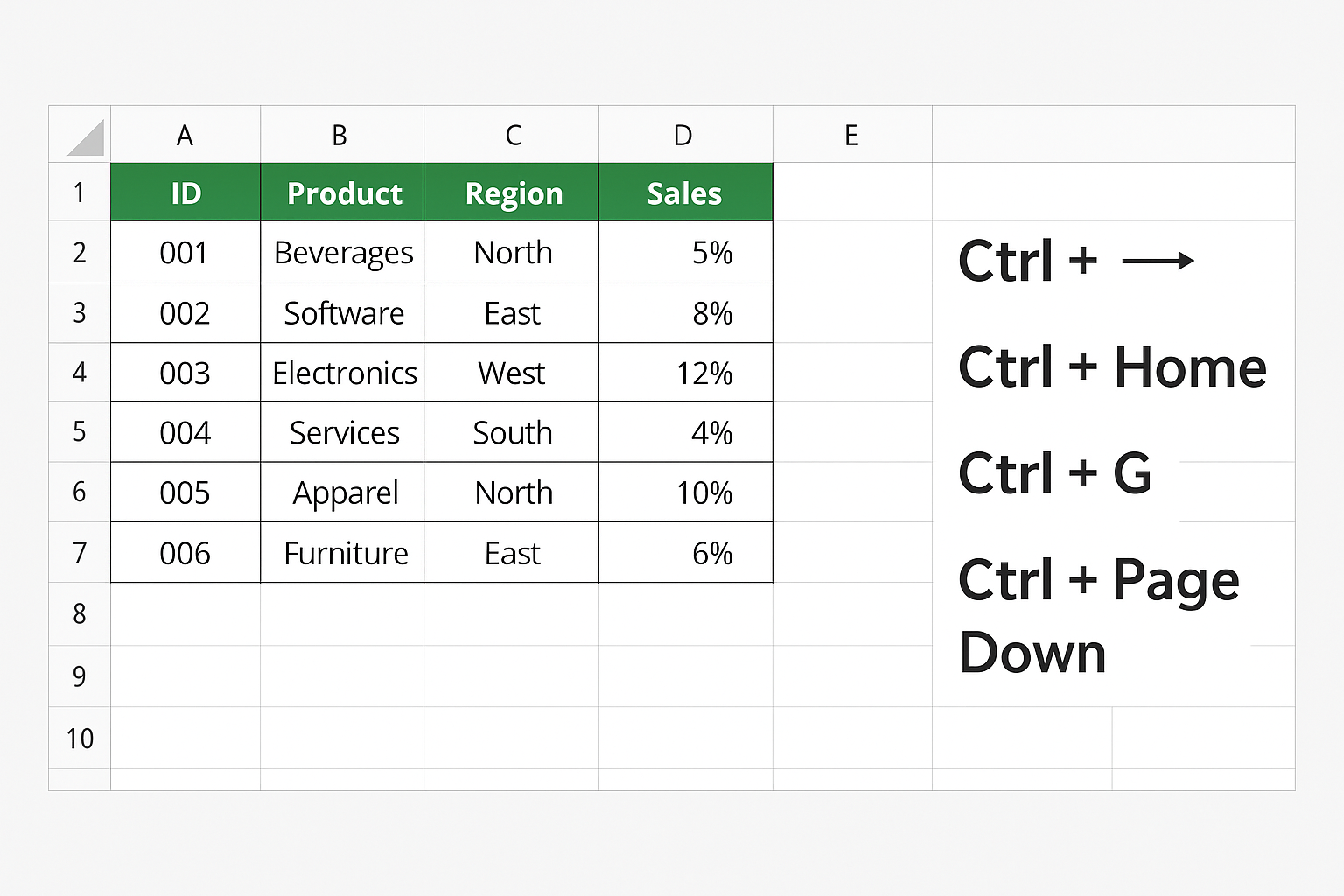Click the green "ID" header cell
The width and height of the screenshot is (1344, 896).
[x=185, y=192]
